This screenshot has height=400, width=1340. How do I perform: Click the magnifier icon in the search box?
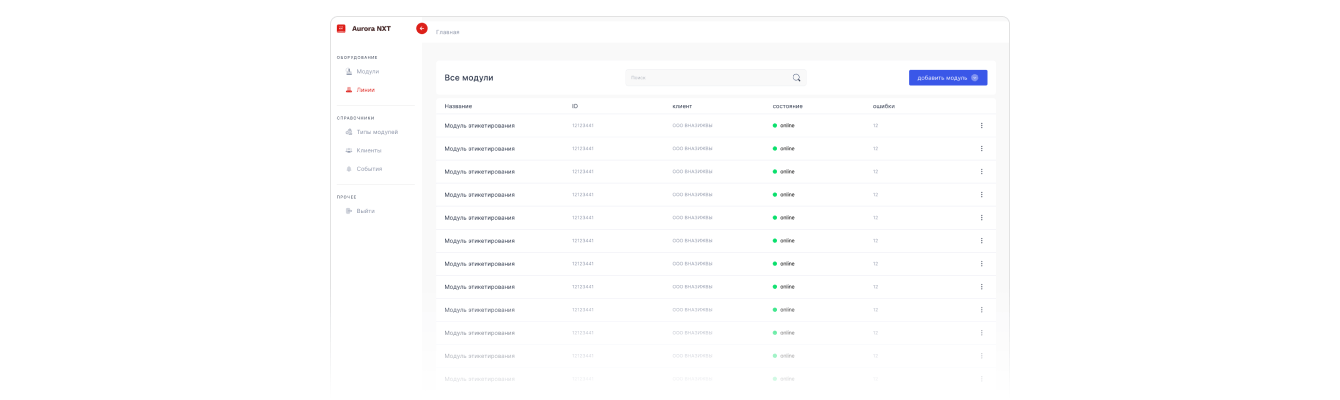pyautogui.click(x=797, y=77)
